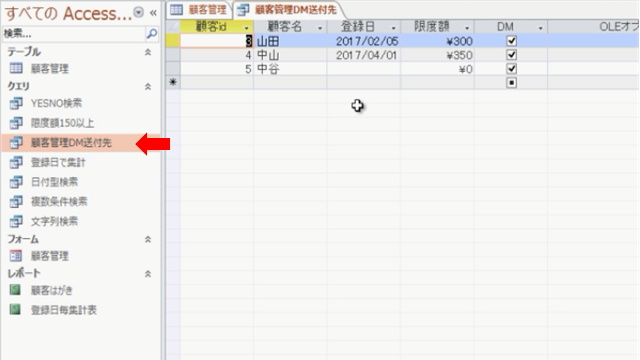Open the YESNO検索 query icon
The height and width of the screenshot is (360, 640).
(x=16, y=103)
